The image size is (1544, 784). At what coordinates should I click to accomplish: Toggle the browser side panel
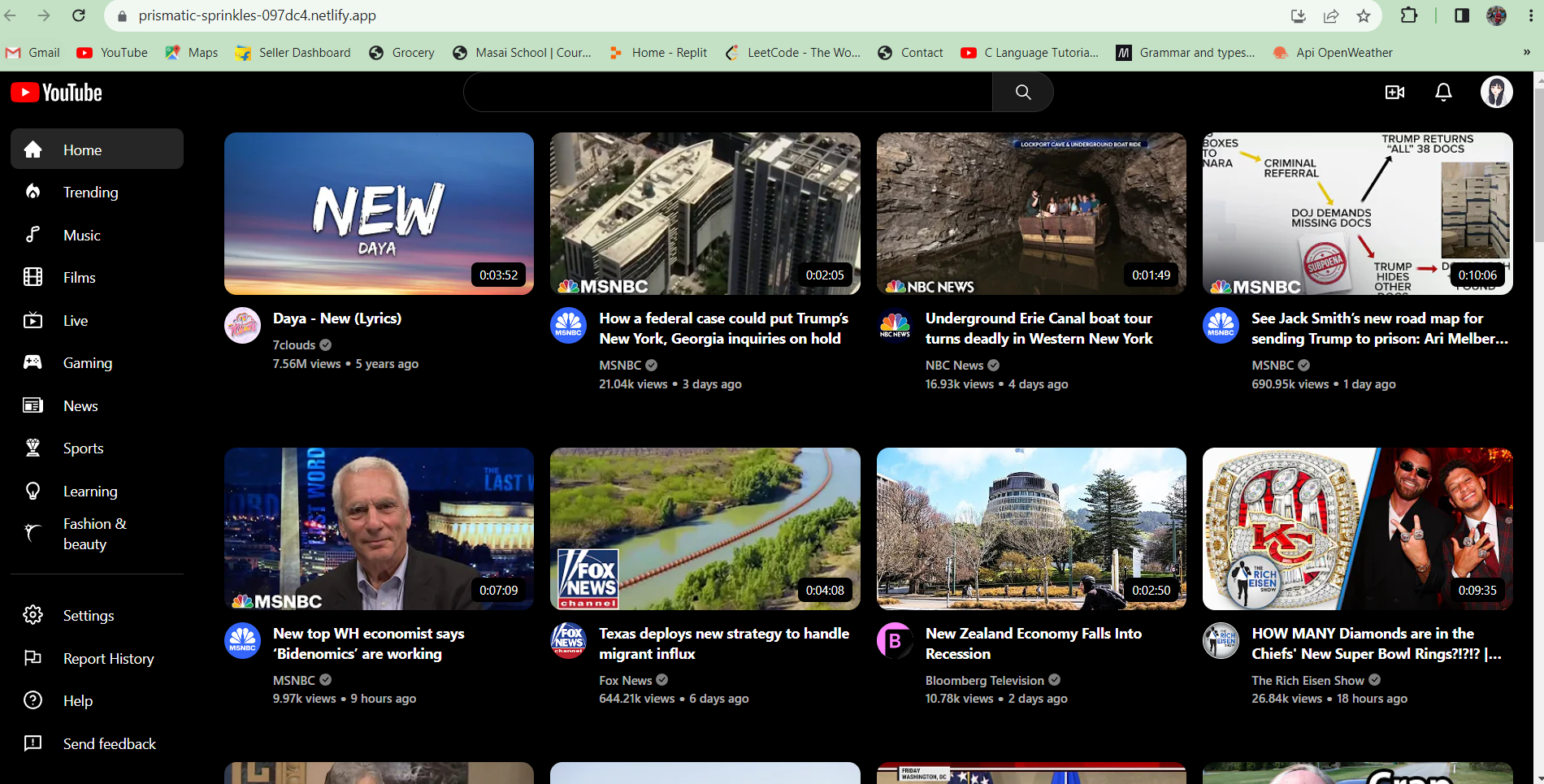[x=1461, y=16]
